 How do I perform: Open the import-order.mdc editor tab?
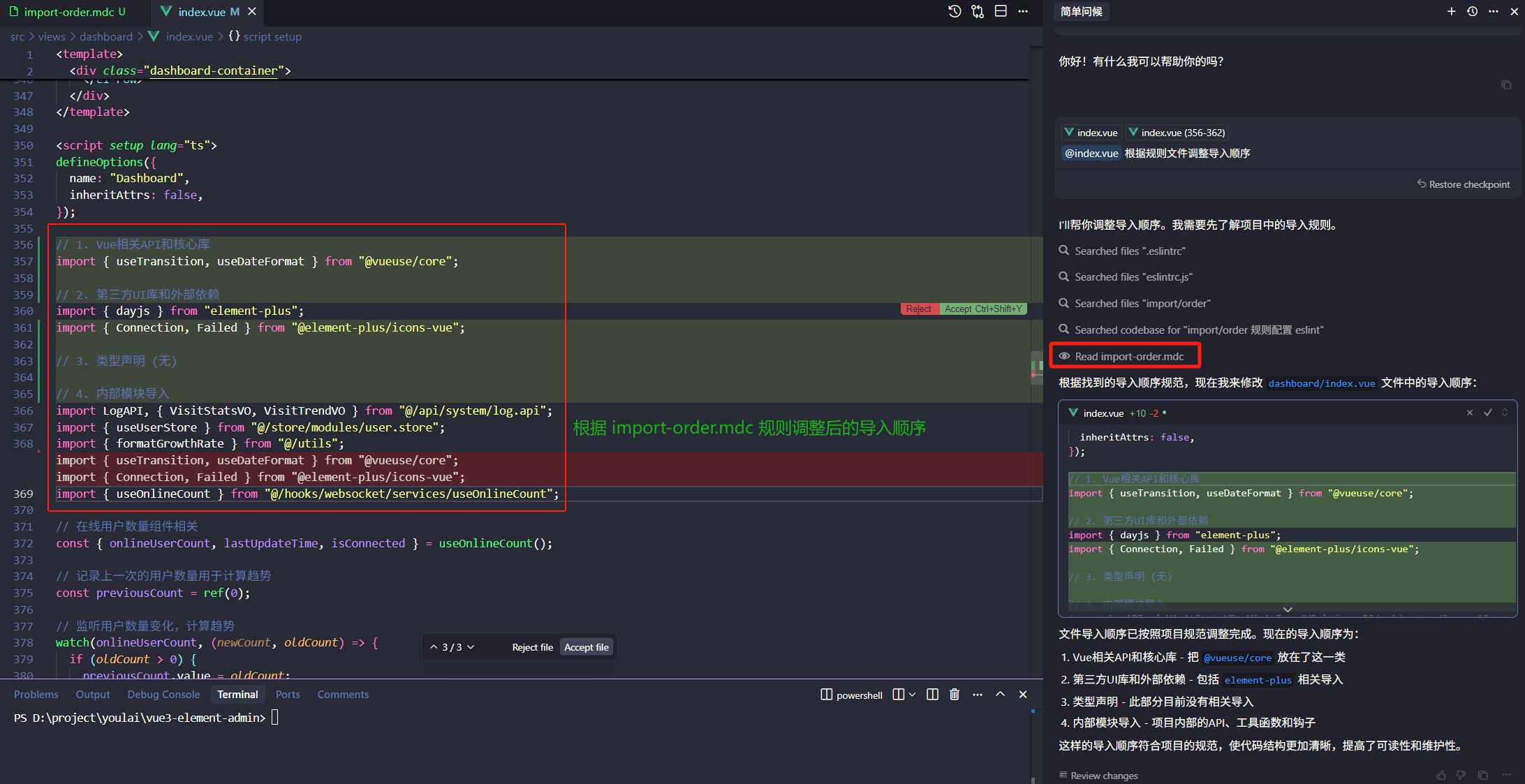click(68, 12)
